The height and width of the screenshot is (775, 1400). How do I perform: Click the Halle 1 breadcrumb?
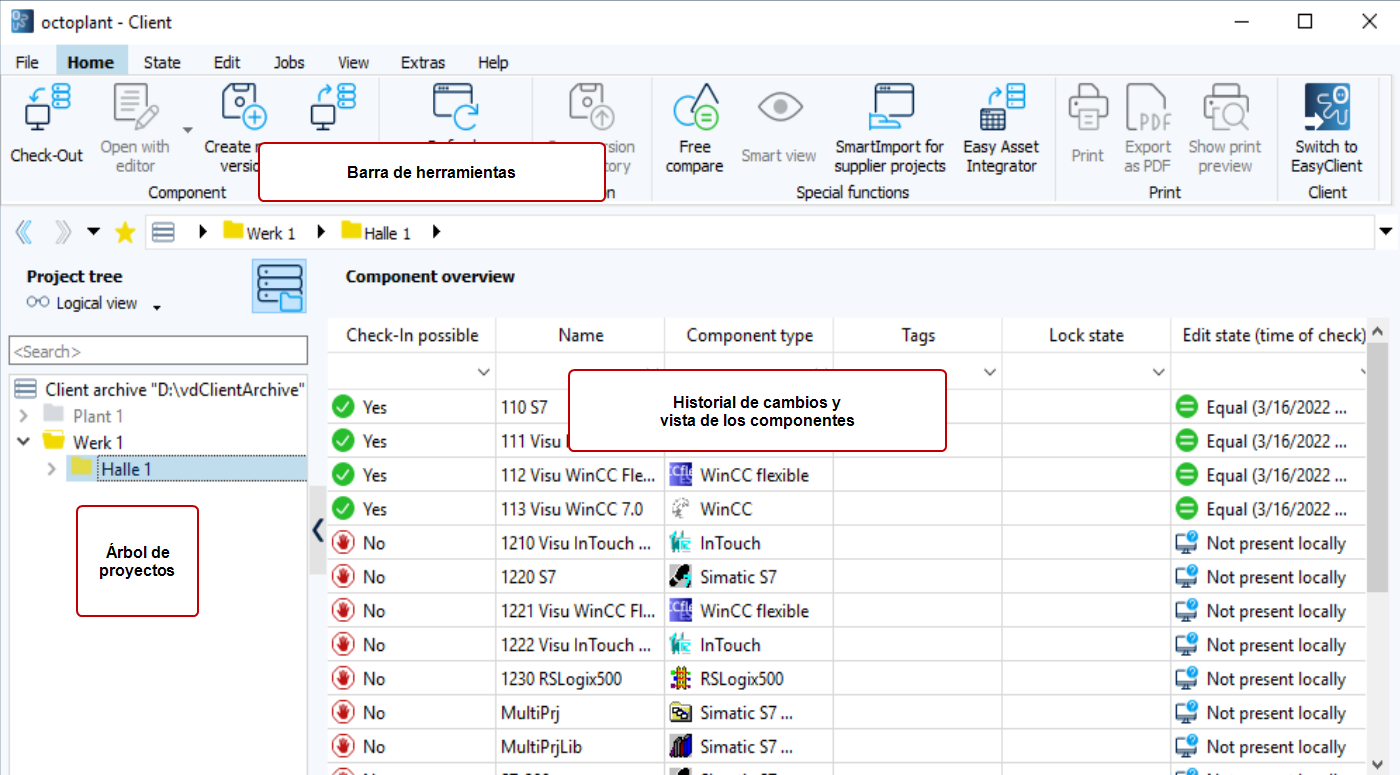click(x=376, y=232)
